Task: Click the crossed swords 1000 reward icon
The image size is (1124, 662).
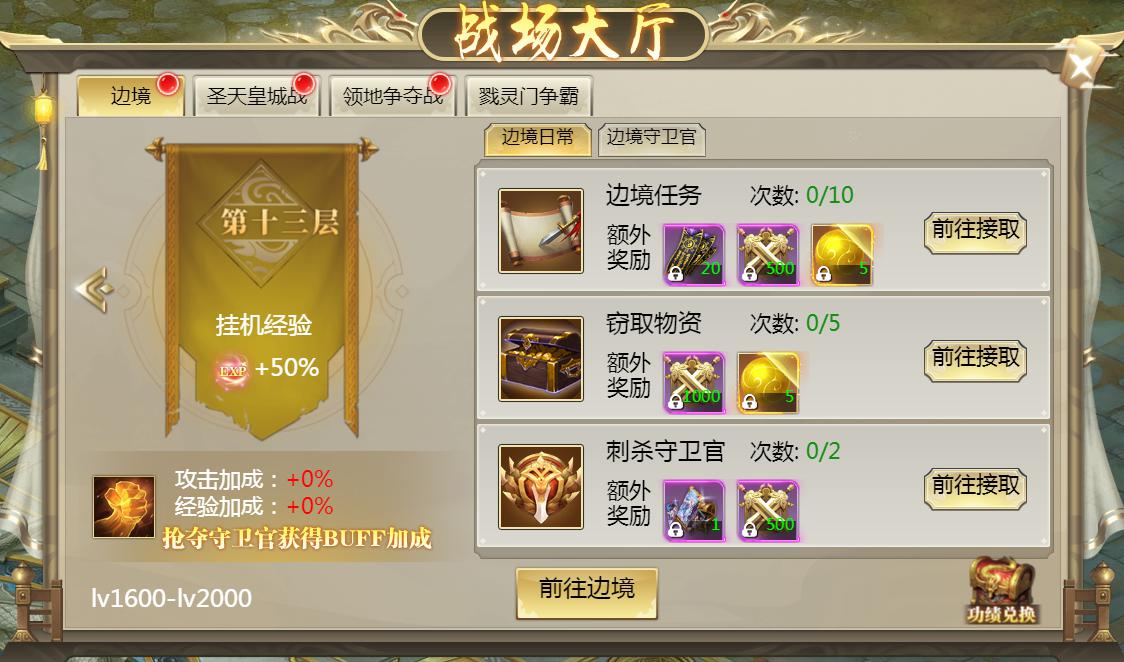Action: (x=694, y=383)
